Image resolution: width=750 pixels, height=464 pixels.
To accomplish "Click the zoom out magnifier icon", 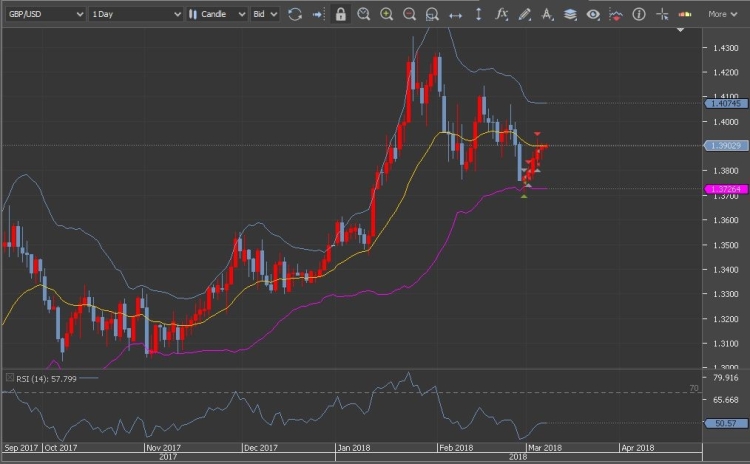I will coord(410,14).
